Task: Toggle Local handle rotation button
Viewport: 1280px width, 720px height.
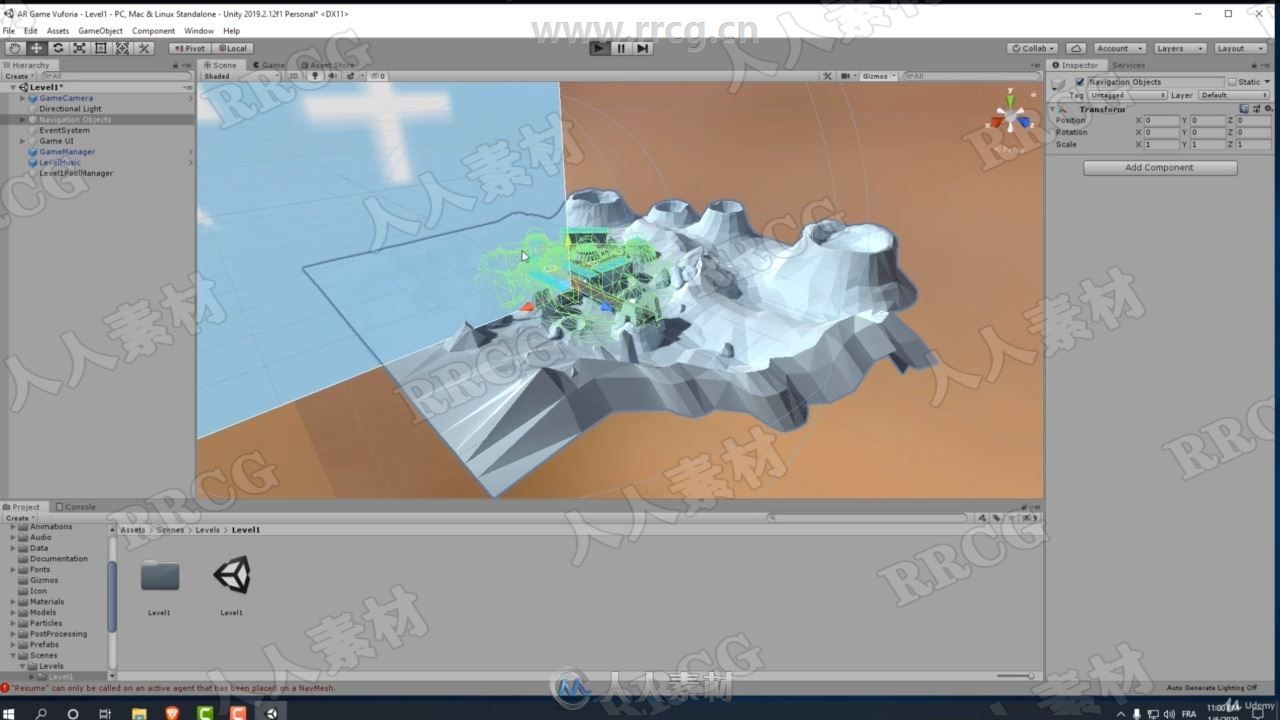Action: [232, 48]
